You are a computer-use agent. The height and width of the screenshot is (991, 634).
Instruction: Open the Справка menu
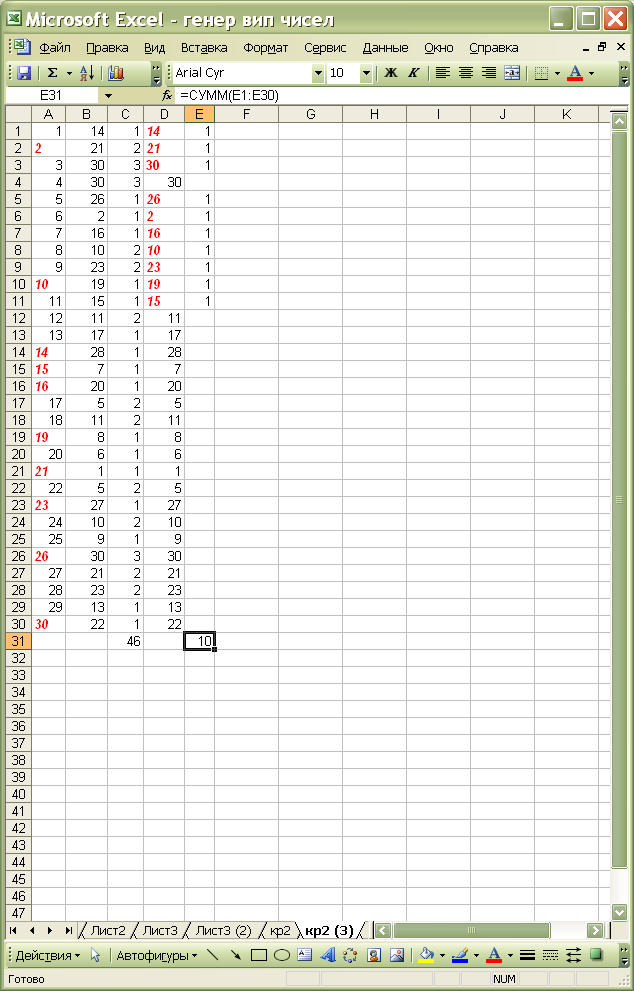494,48
